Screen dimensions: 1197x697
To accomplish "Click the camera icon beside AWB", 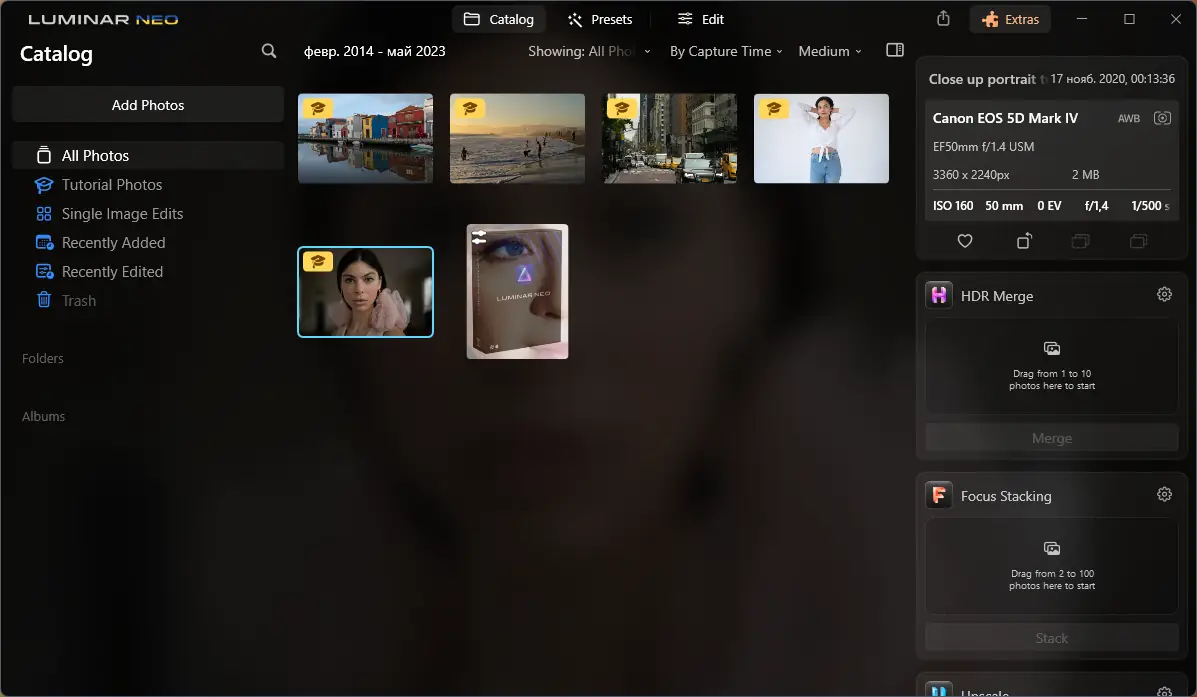I will tap(1162, 118).
